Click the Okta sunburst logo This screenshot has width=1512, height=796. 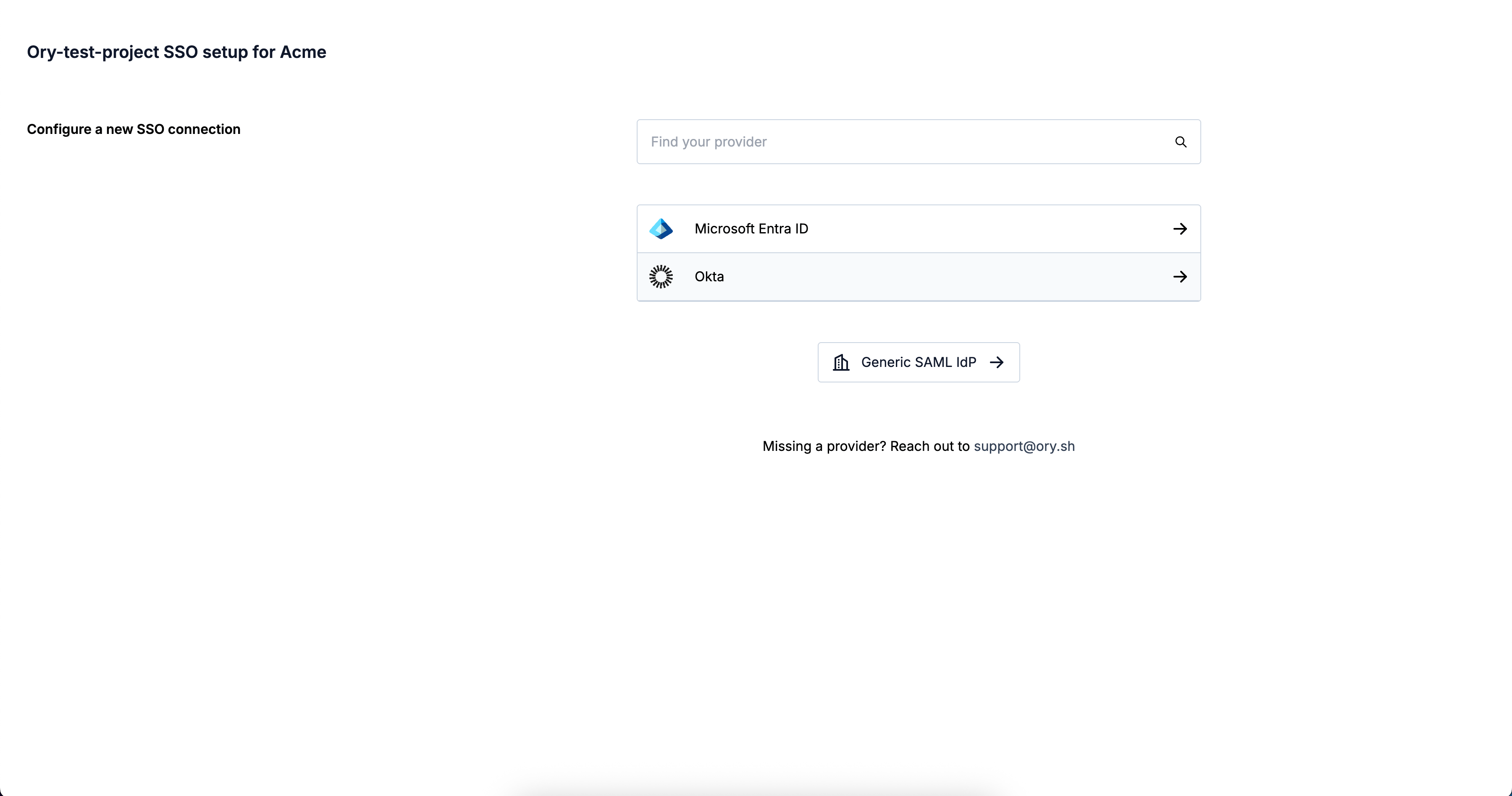(x=661, y=277)
